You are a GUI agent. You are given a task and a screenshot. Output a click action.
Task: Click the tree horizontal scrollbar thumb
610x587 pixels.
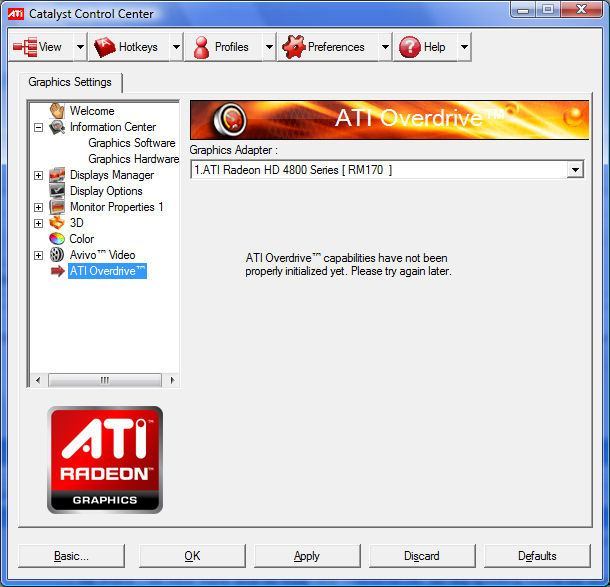[105, 380]
